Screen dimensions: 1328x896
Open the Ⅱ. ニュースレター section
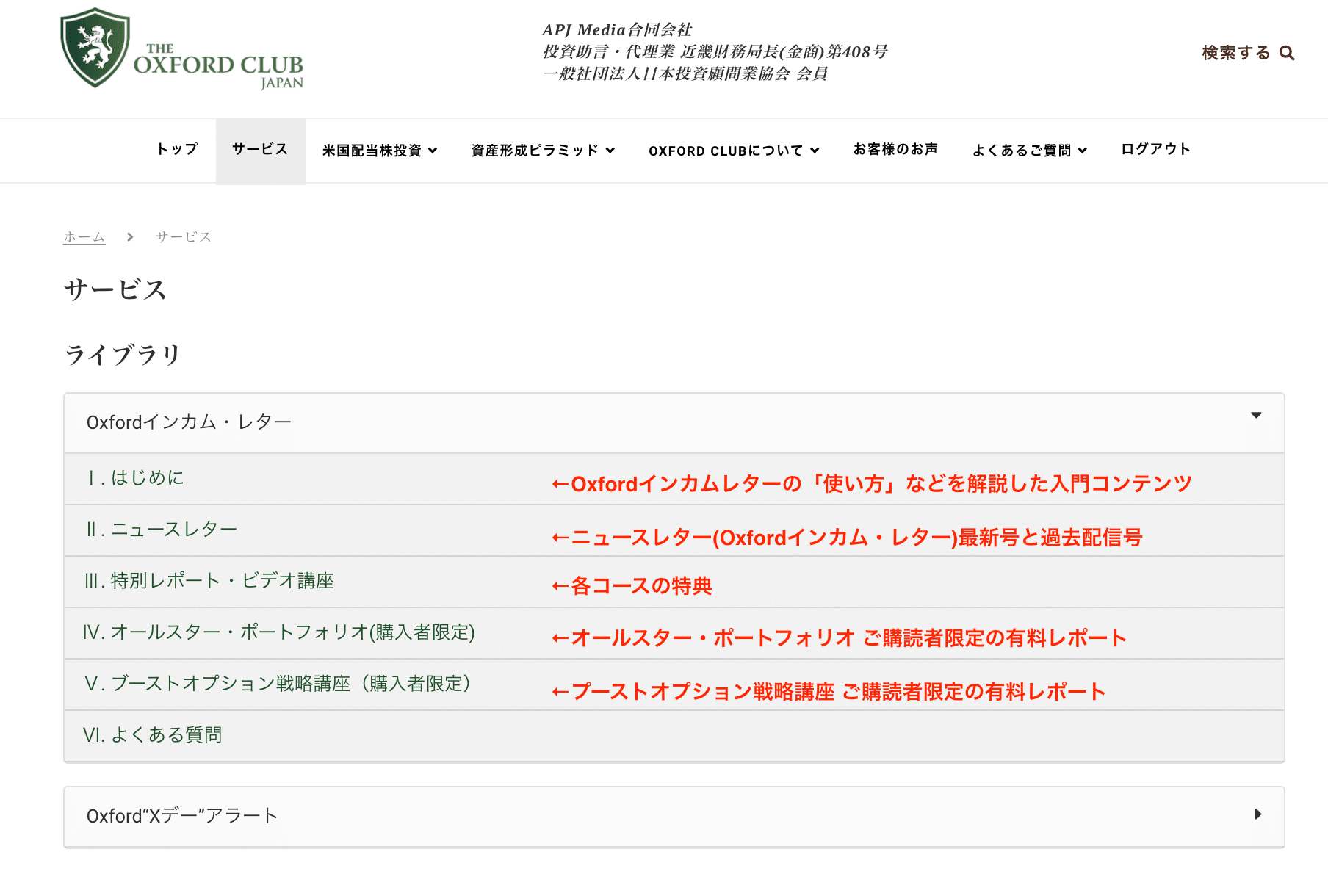click(x=674, y=530)
